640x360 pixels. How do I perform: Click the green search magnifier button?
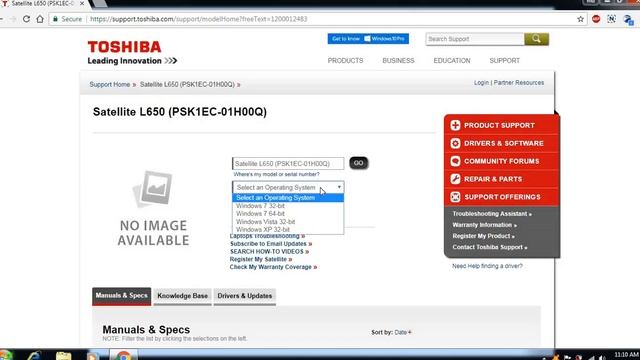tap(536, 39)
